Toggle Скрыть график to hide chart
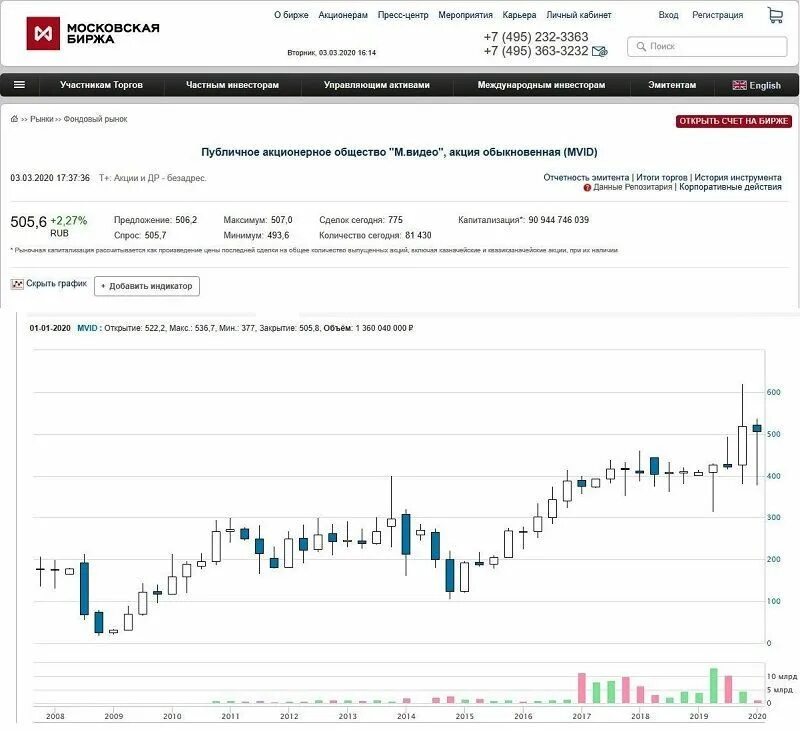 pyautogui.click(x=57, y=284)
